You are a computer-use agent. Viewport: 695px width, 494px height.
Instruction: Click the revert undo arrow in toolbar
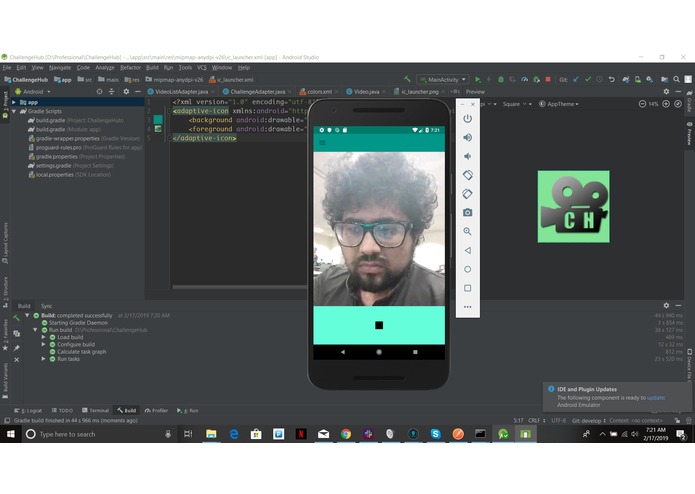(x=612, y=79)
